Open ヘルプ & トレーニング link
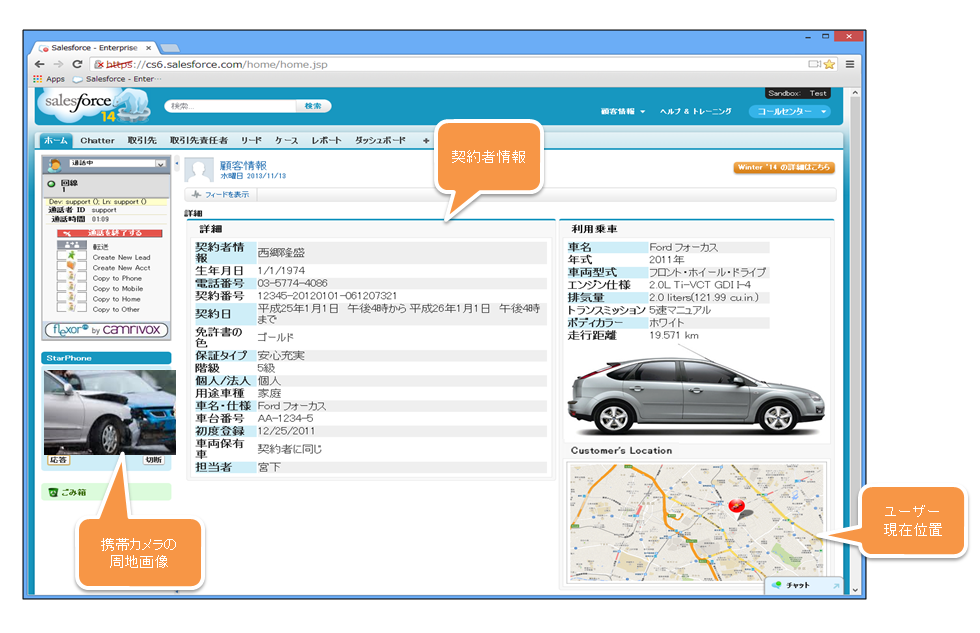The image size is (980, 633). pos(696,111)
